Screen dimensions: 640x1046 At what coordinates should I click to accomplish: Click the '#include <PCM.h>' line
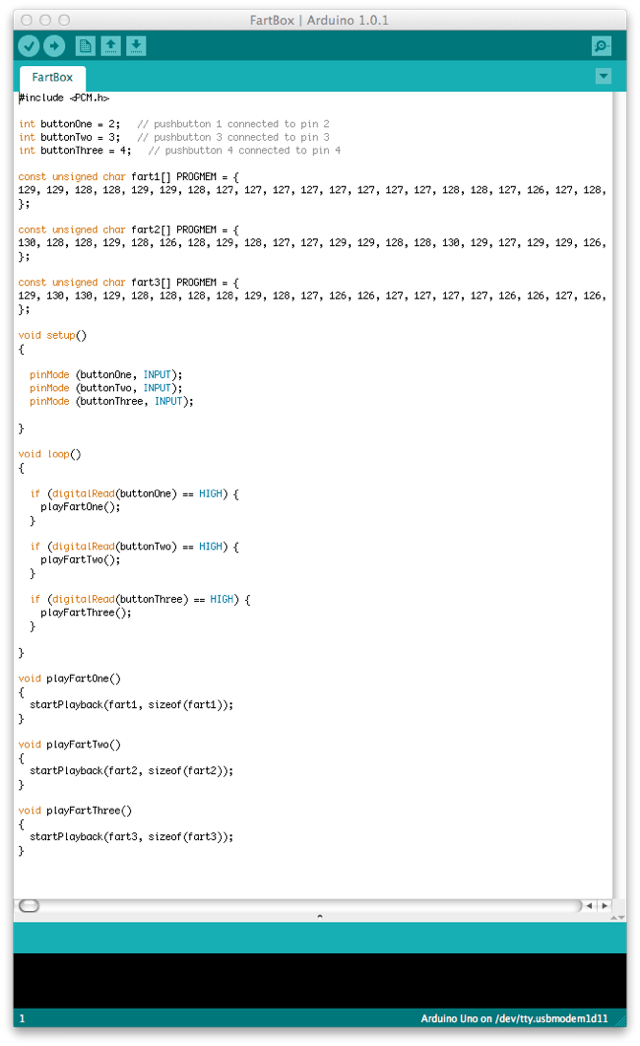tap(64, 97)
